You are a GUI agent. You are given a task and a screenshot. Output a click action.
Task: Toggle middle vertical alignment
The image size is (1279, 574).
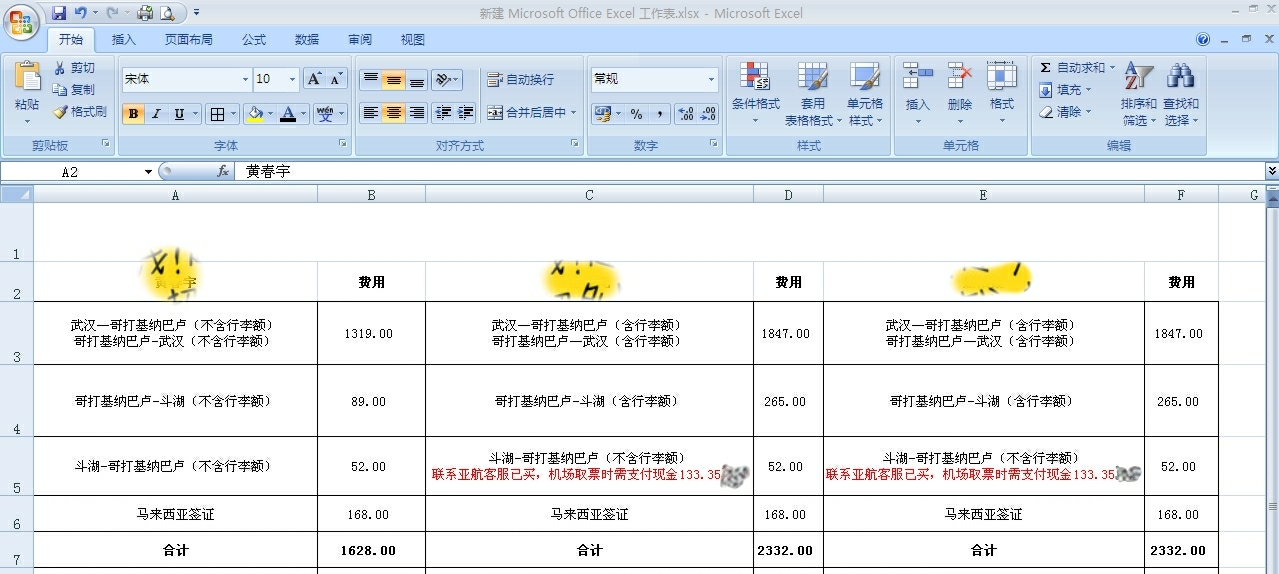(x=393, y=80)
